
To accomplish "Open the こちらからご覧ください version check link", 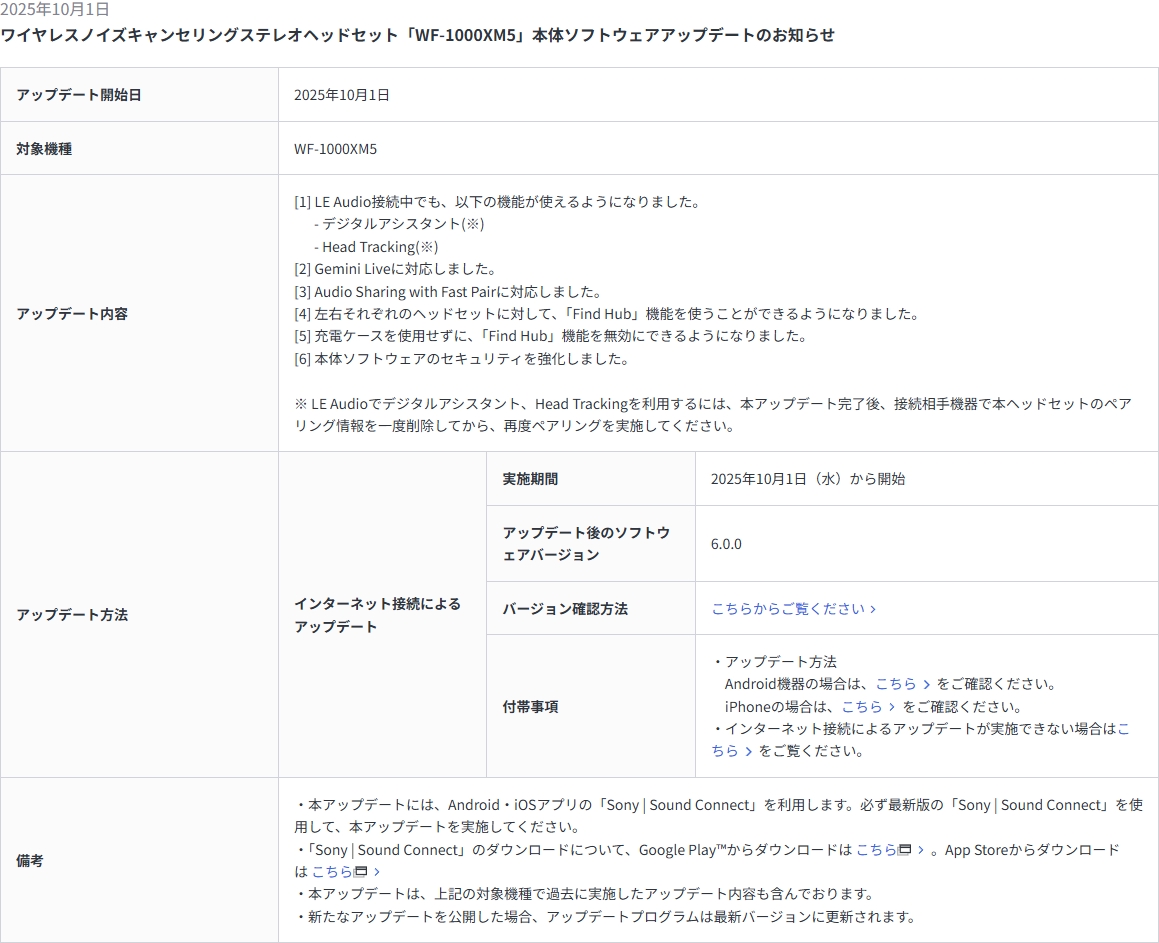I will [788, 609].
